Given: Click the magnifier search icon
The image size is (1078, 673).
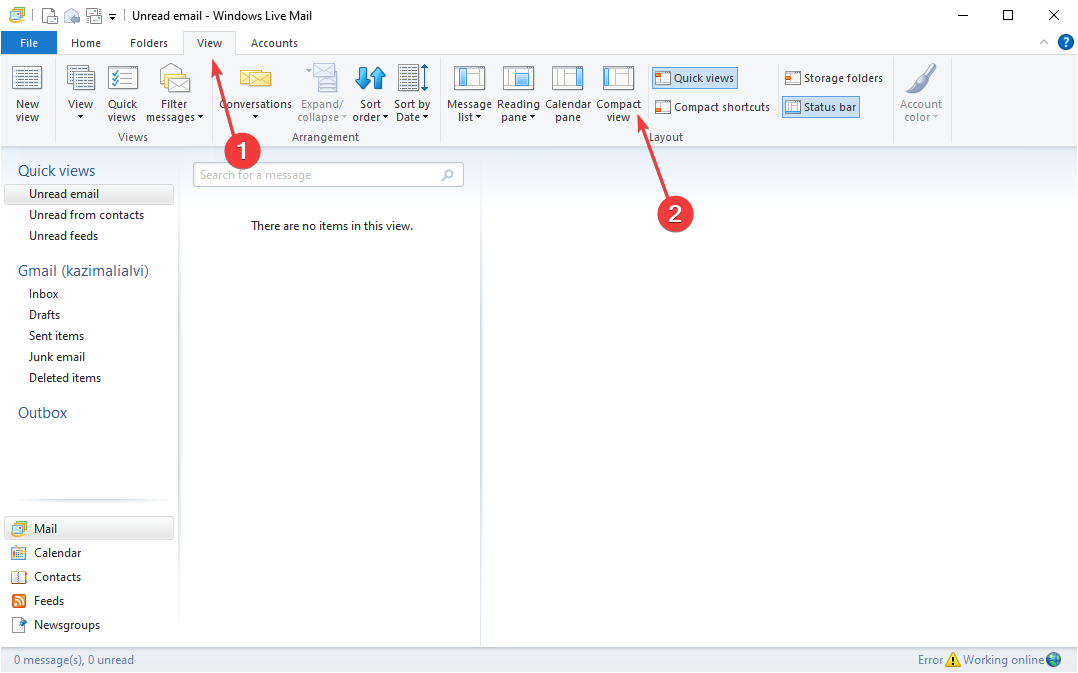Looking at the screenshot, I should (x=448, y=175).
